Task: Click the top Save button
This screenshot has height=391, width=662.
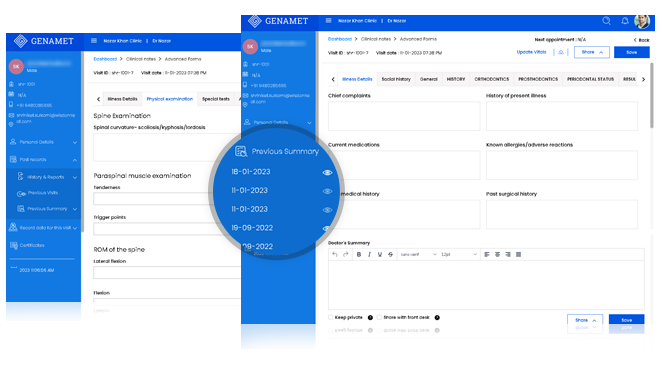Action: pyautogui.click(x=631, y=52)
